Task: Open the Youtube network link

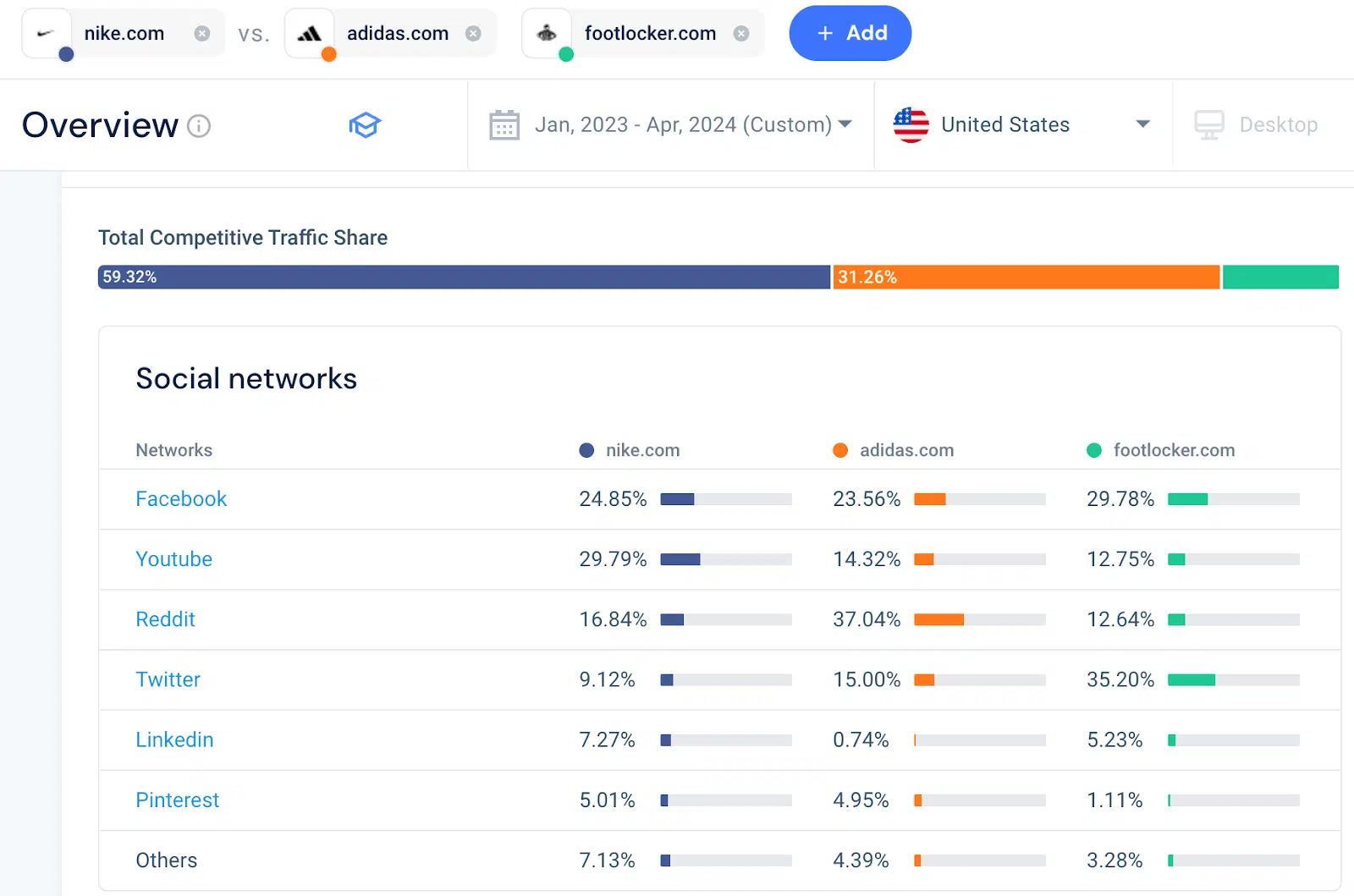Action: point(174,559)
